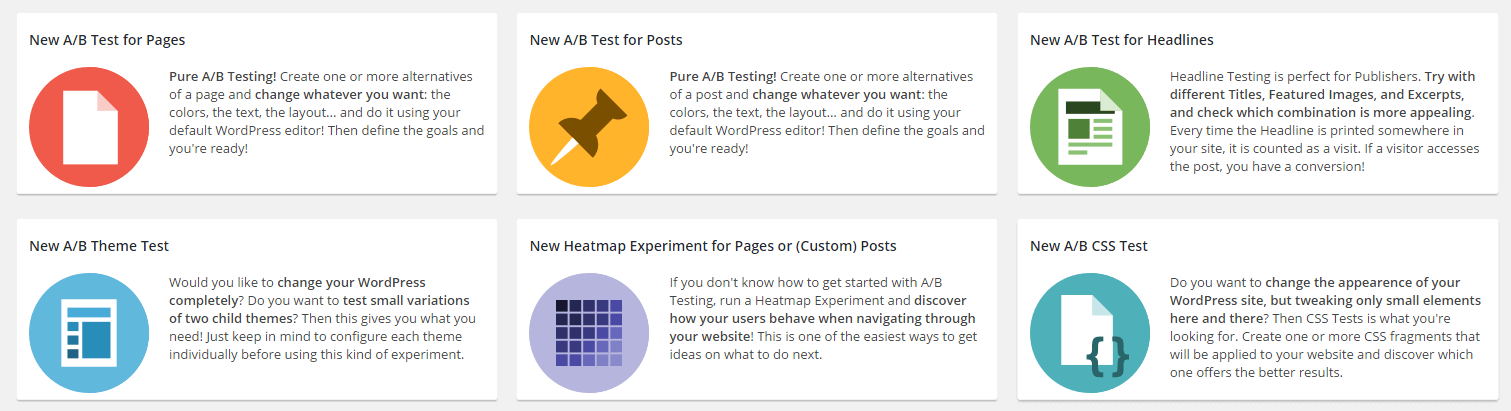Click the blue theme layout icon
Viewport: 1511px width, 411px height.
(x=90, y=333)
